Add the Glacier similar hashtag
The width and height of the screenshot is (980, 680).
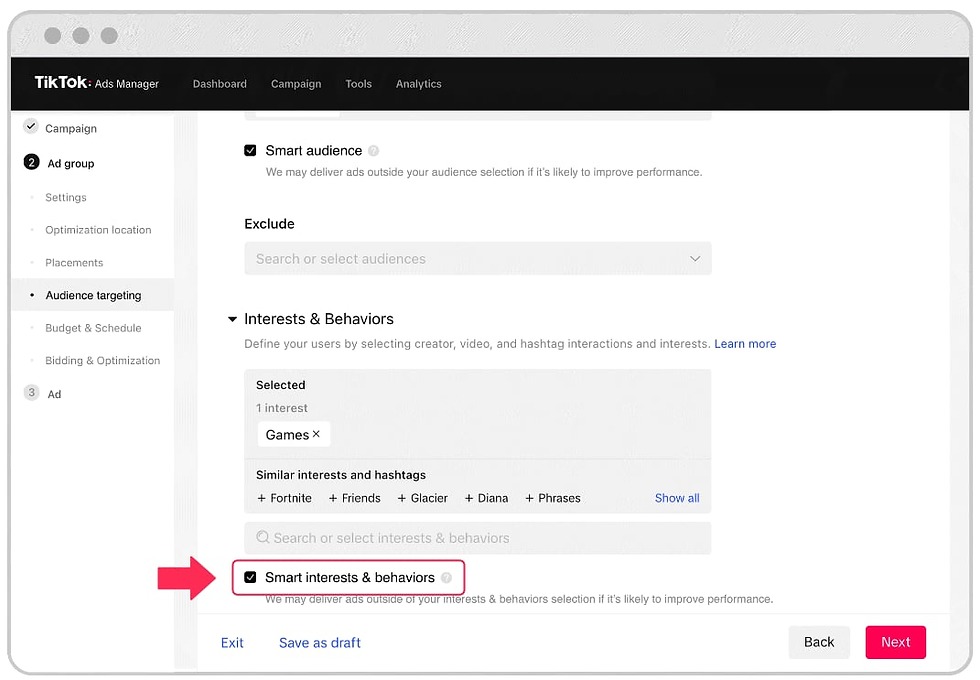pyautogui.click(x=422, y=498)
